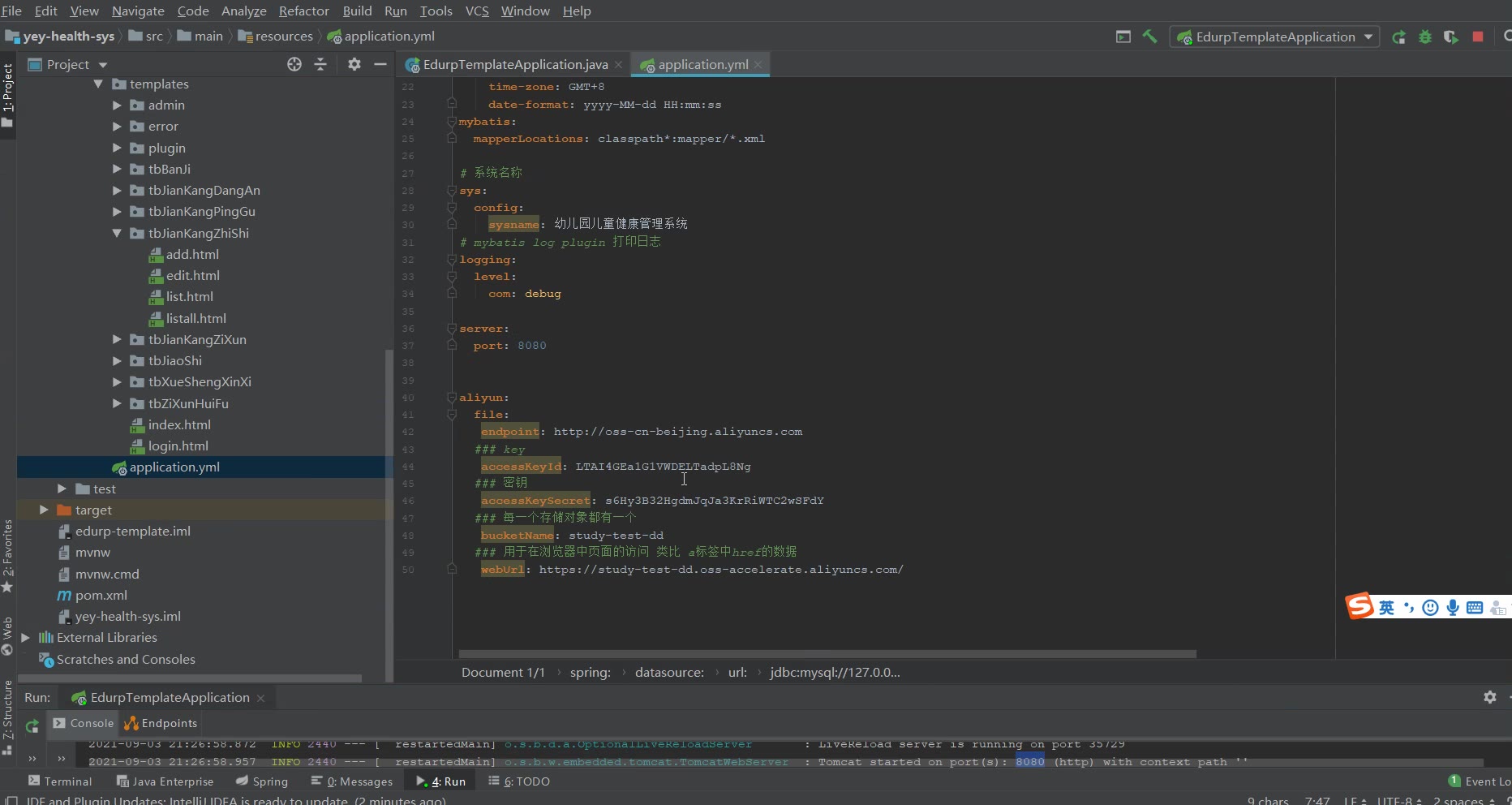The width and height of the screenshot is (1512, 805).
Task: Collapse all in Project panel
Action: point(320,64)
